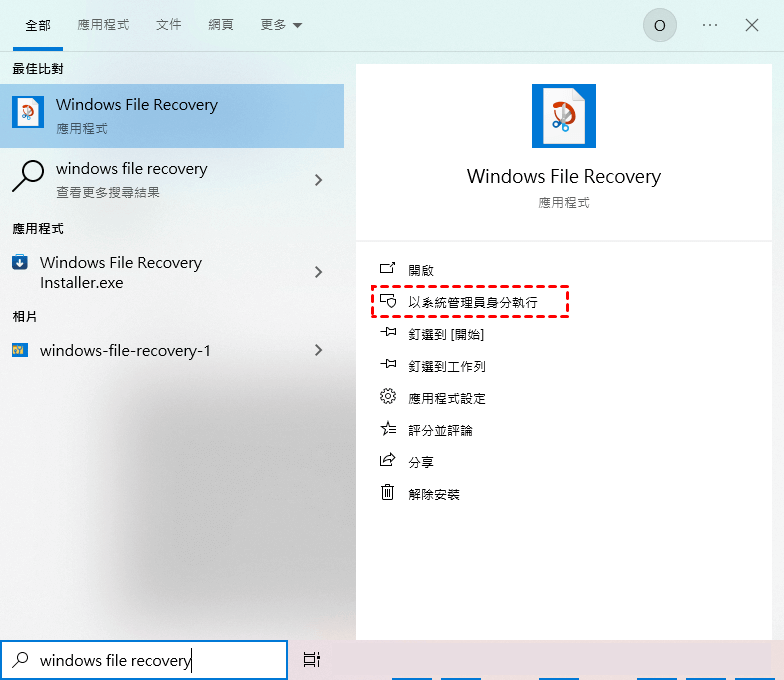
Task: Click the Windows File Recovery app icon in best match
Action: (28, 112)
